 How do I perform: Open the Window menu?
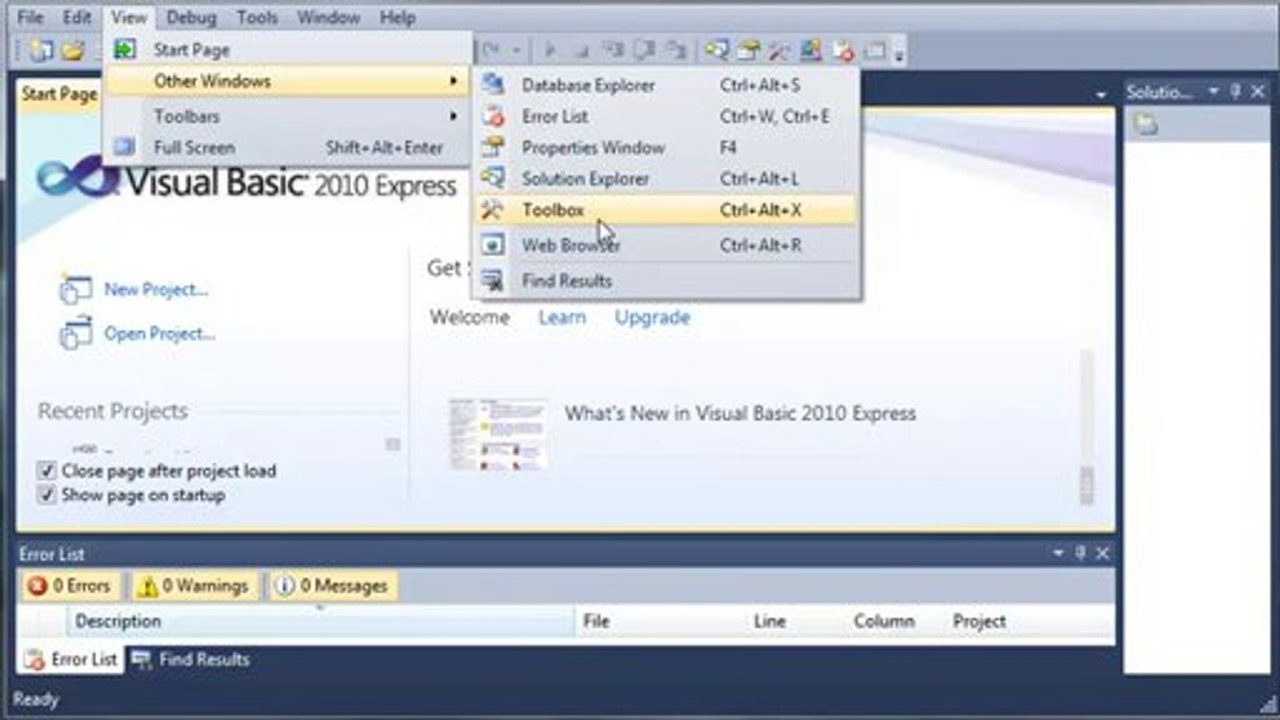[329, 17]
